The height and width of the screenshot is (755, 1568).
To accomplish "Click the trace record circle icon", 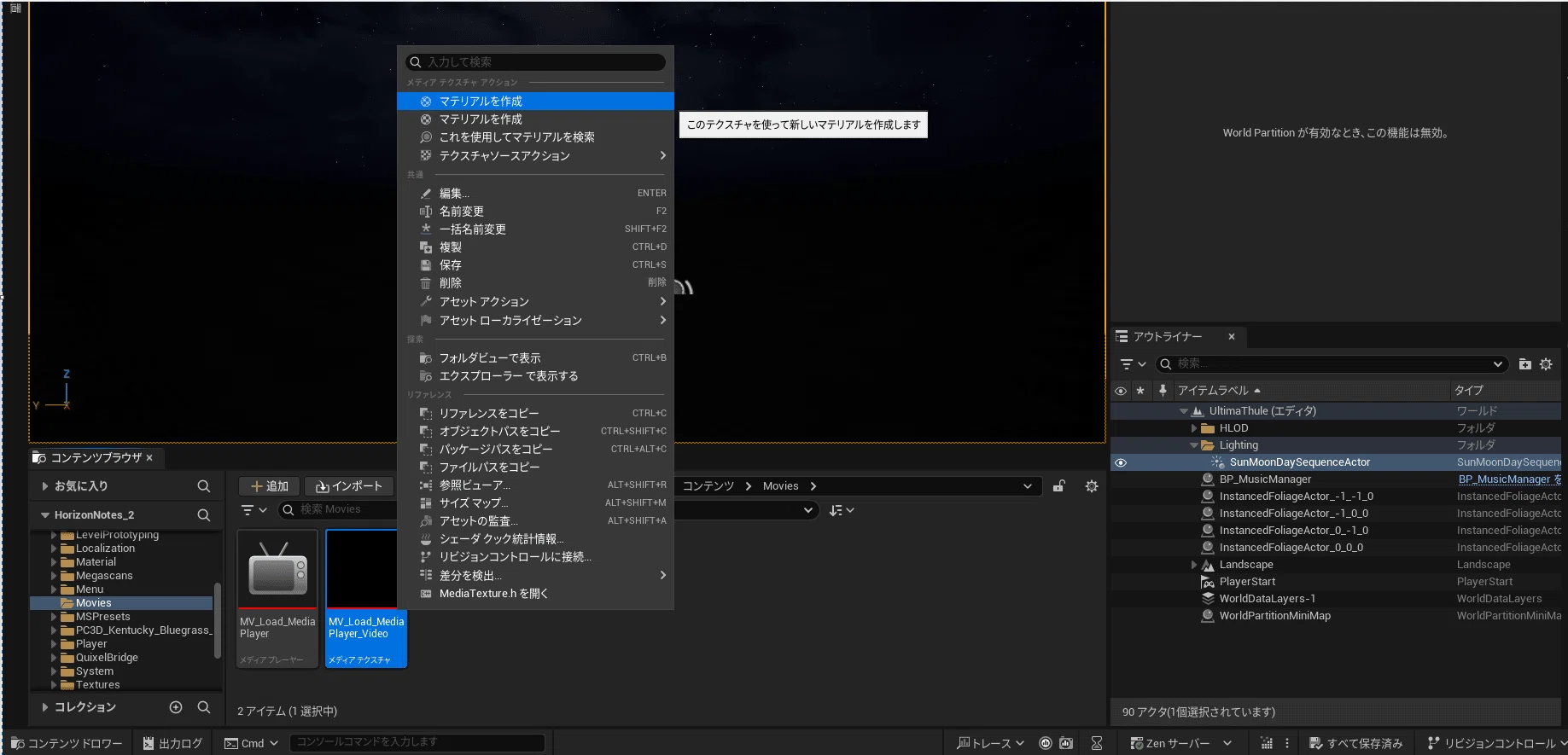I will (1046, 743).
